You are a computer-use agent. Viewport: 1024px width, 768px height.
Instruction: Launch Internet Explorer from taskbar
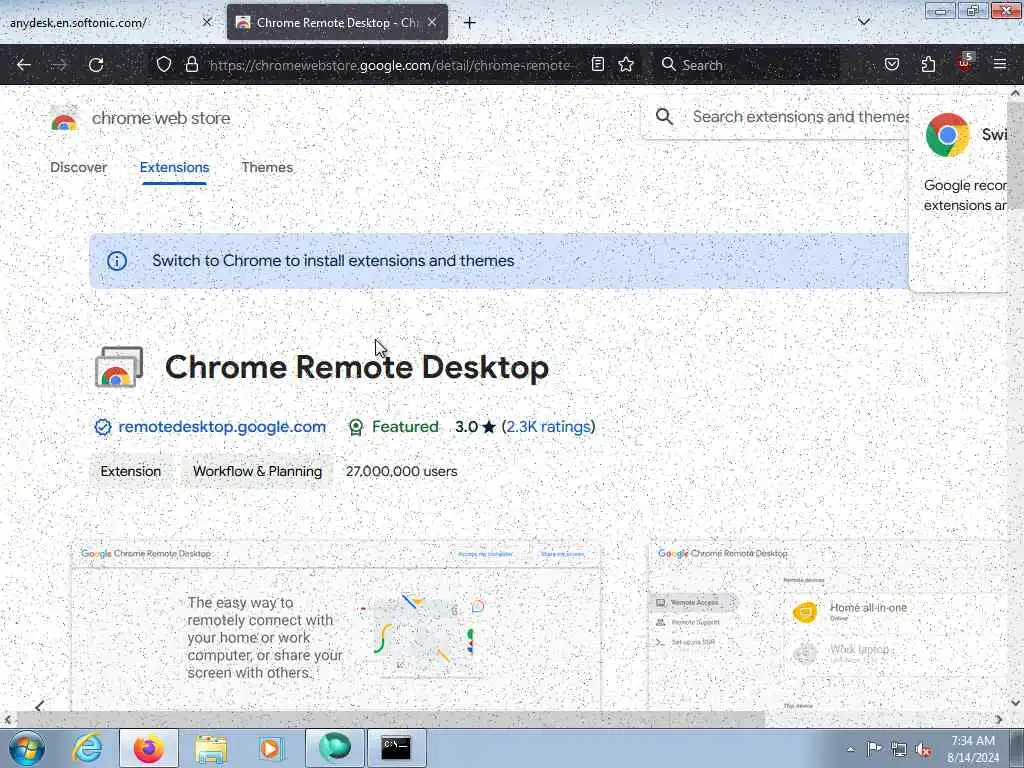point(88,748)
